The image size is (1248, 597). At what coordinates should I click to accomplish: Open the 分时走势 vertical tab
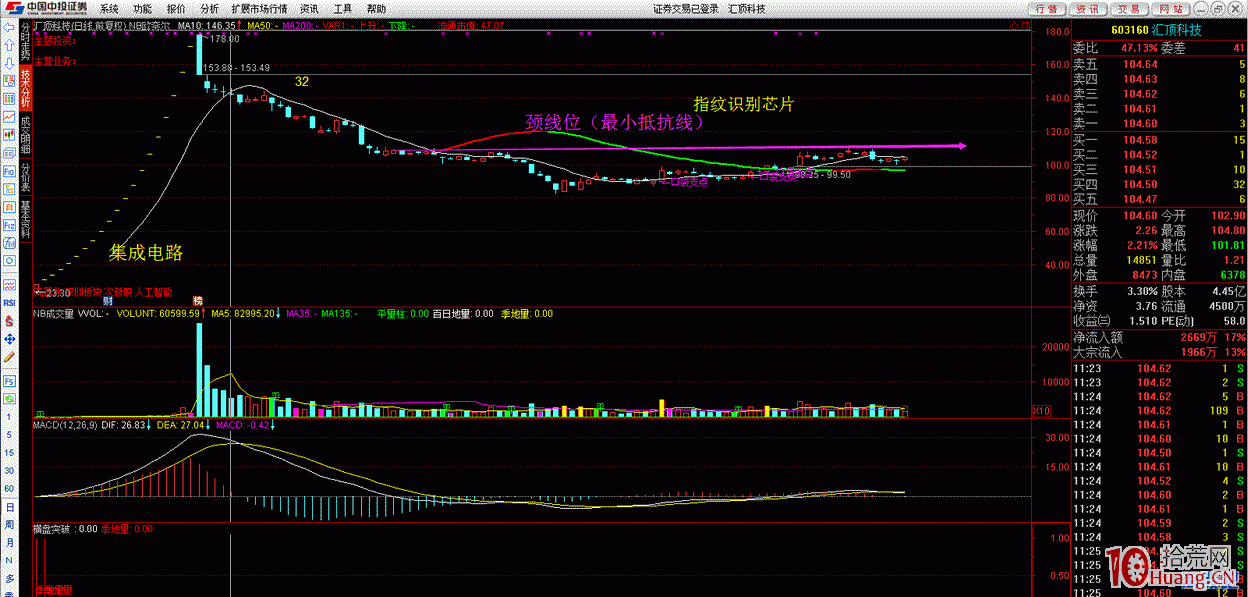(25, 40)
